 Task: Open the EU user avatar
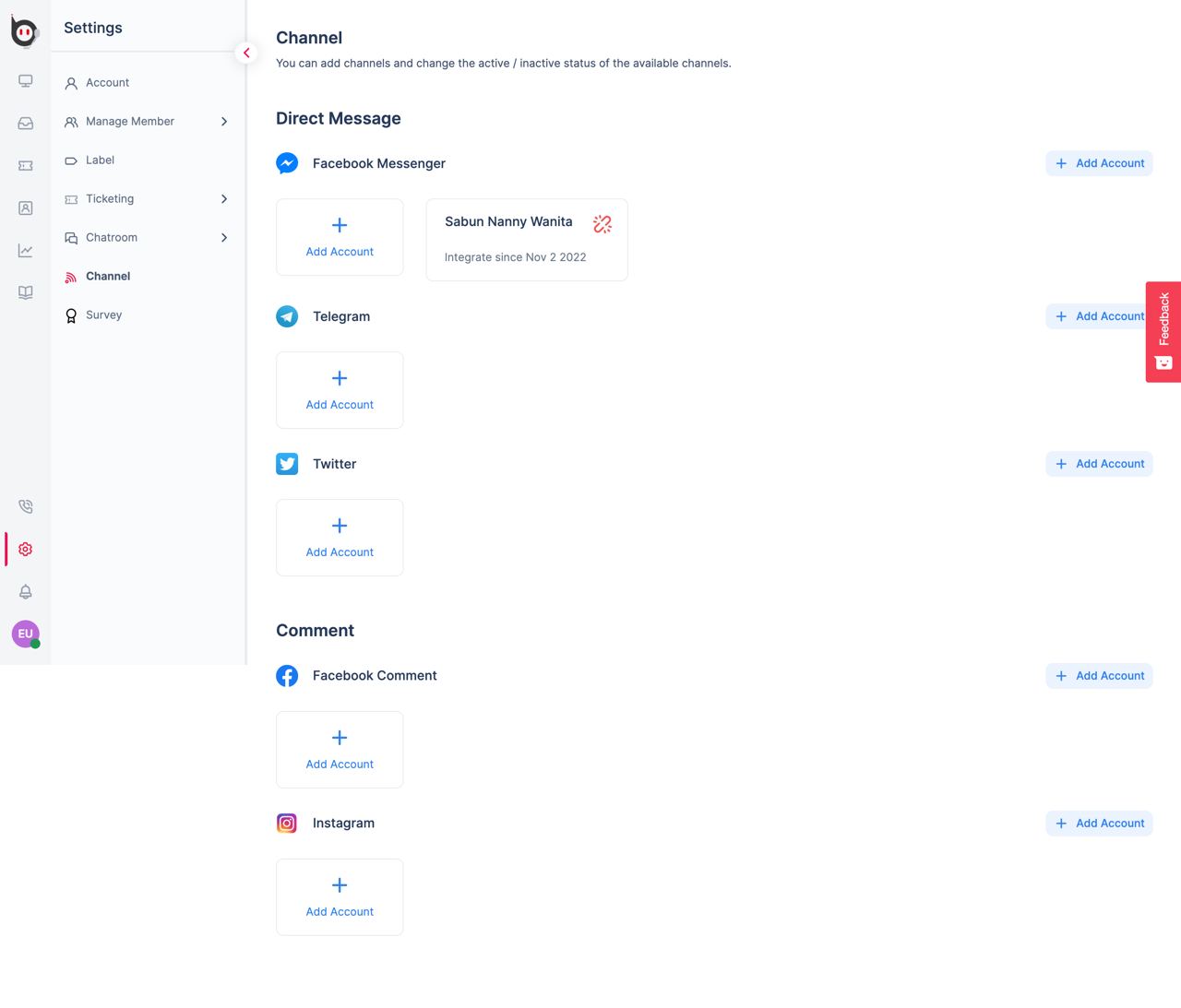click(25, 634)
